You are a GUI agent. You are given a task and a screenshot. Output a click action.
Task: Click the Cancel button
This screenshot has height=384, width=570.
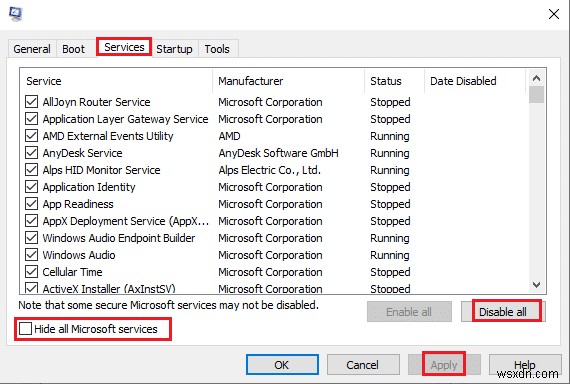(363, 365)
